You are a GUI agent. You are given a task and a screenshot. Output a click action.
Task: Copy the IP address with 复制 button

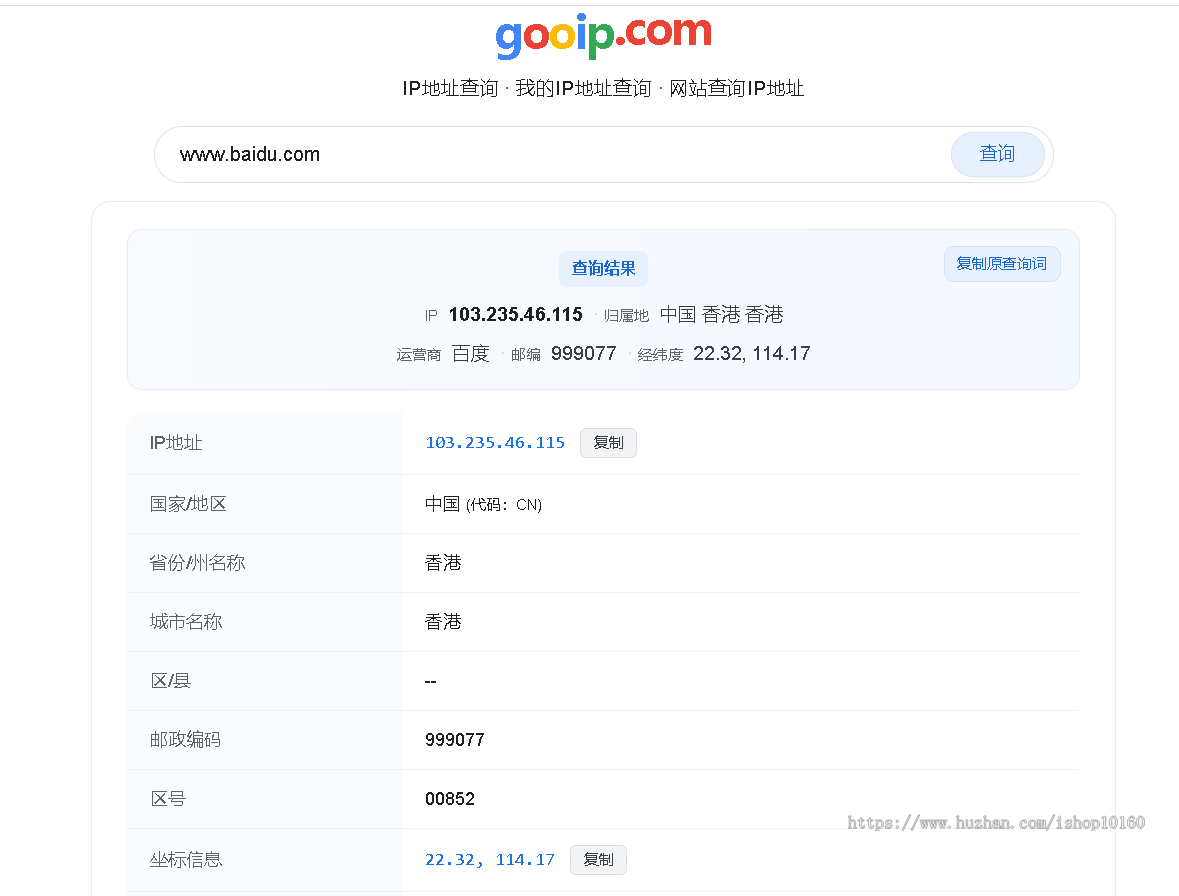[x=608, y=443]
